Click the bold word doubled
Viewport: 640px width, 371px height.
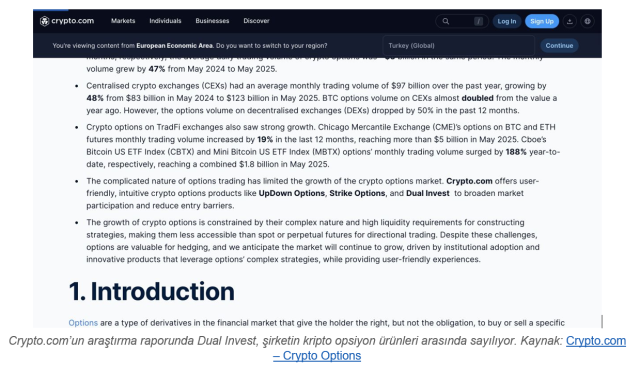pos(477,98)
